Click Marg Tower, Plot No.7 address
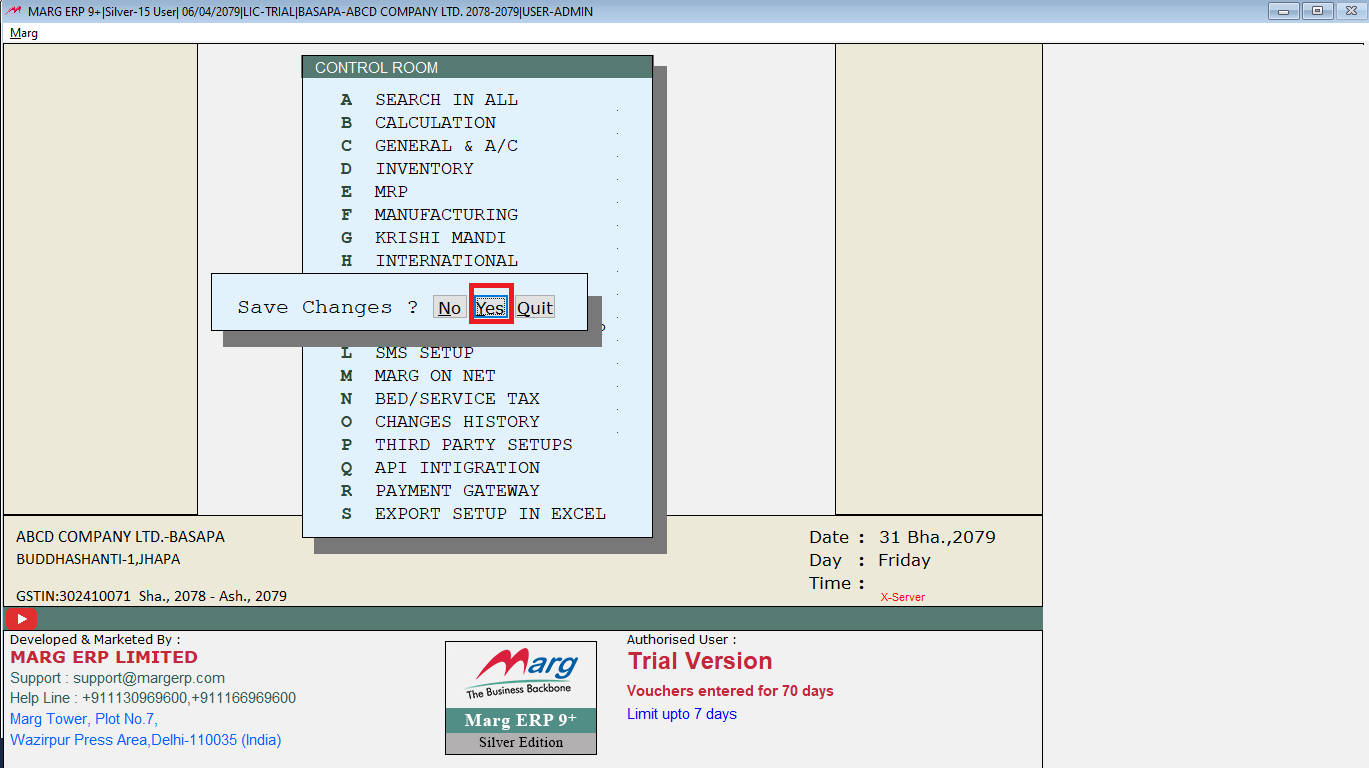1369x768 pixels. coord(84,719)
